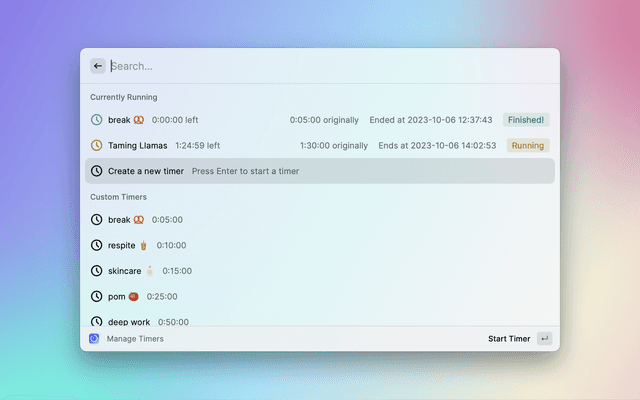
Task: Click the Manage Timers label
Action: (x=135, y=339)
